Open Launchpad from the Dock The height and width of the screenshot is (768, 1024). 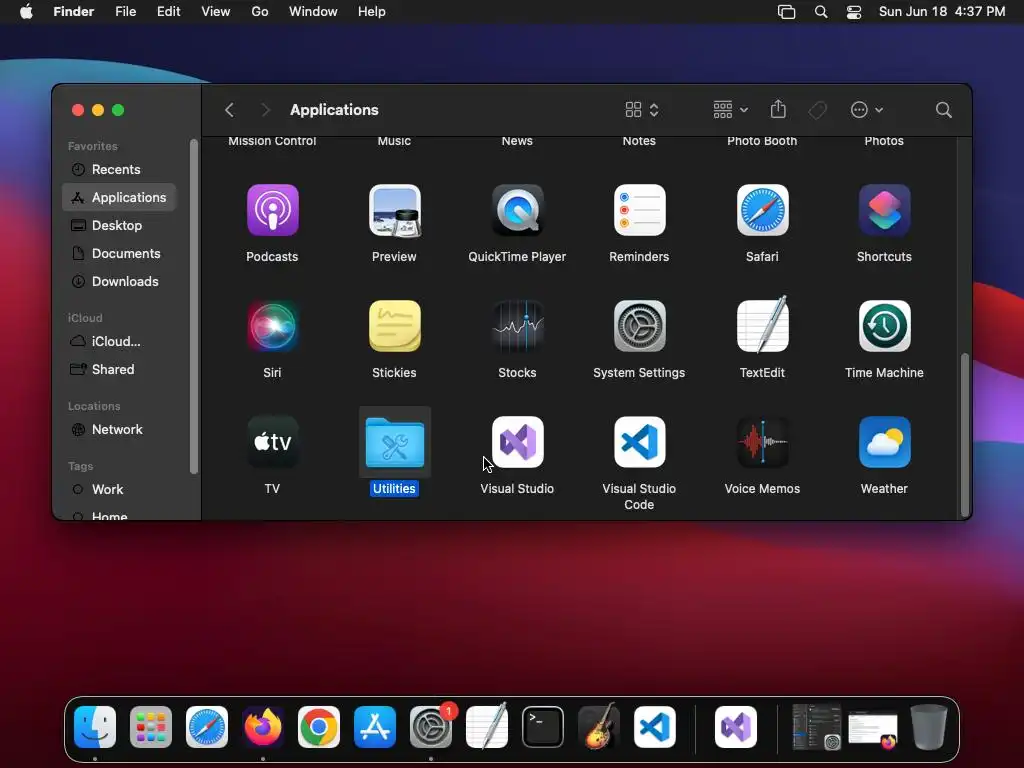click(151, 727)
